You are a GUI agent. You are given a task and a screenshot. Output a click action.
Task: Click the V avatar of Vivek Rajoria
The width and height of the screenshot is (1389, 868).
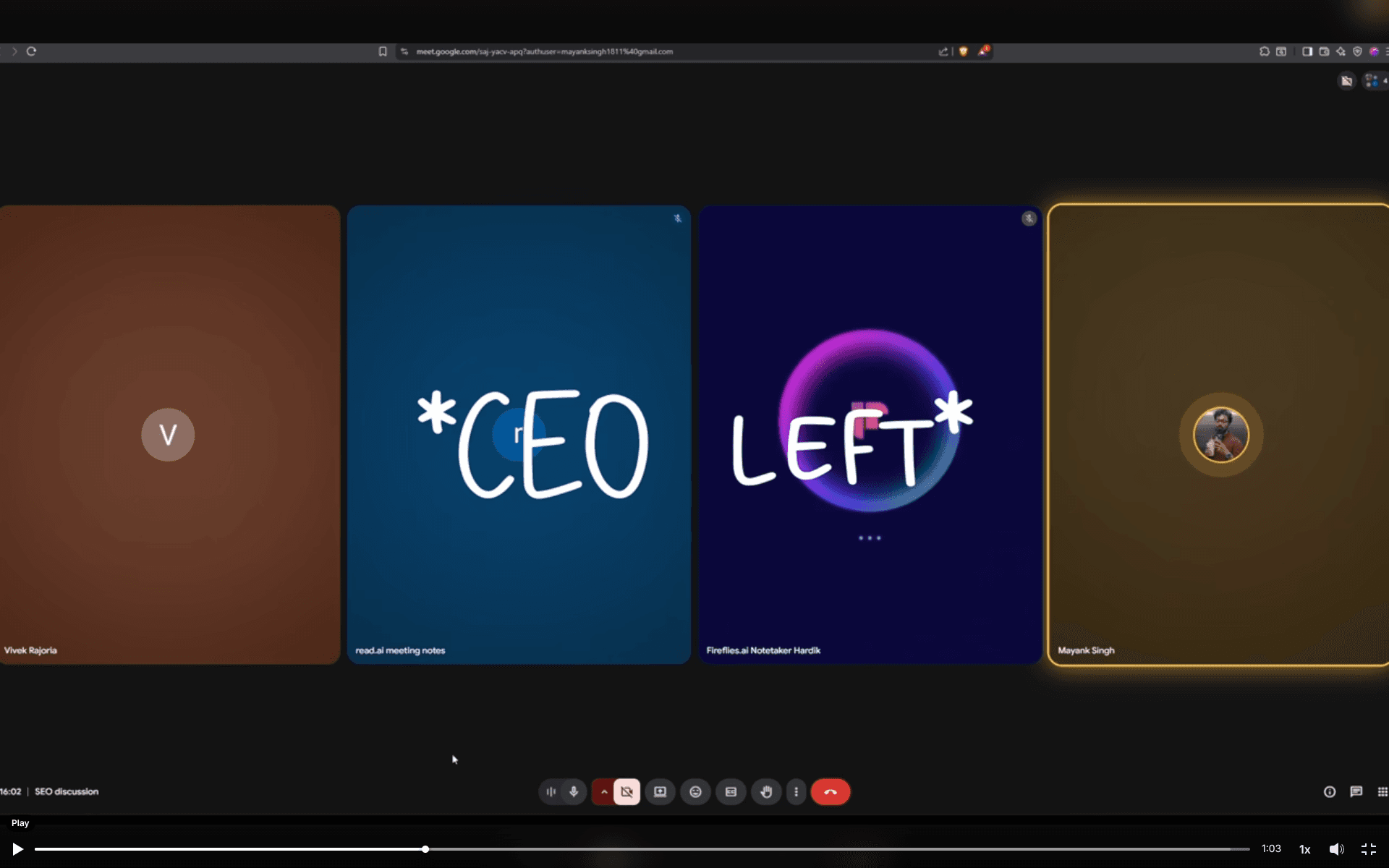pos(168,435)
